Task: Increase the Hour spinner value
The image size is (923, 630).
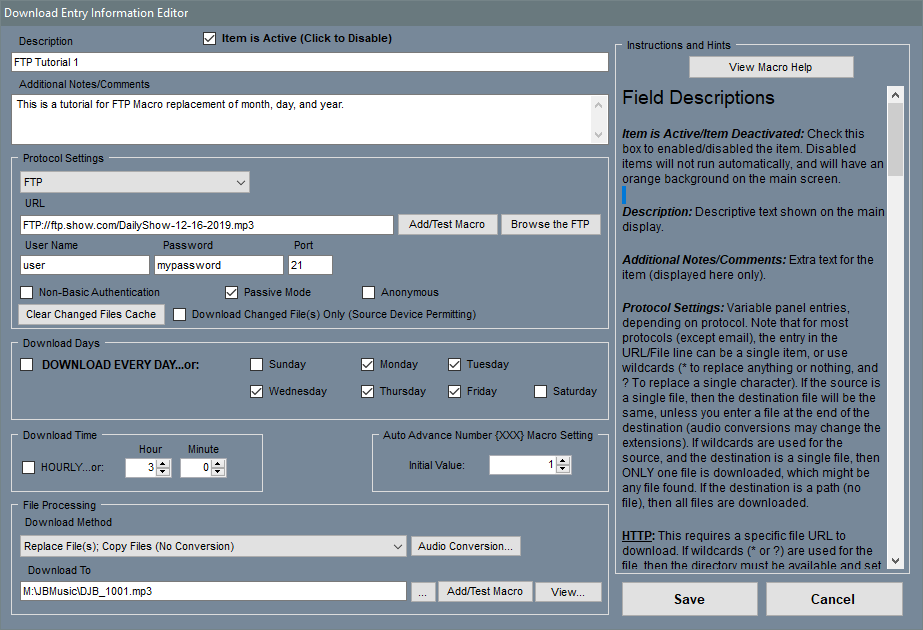Action: point(163,463)
